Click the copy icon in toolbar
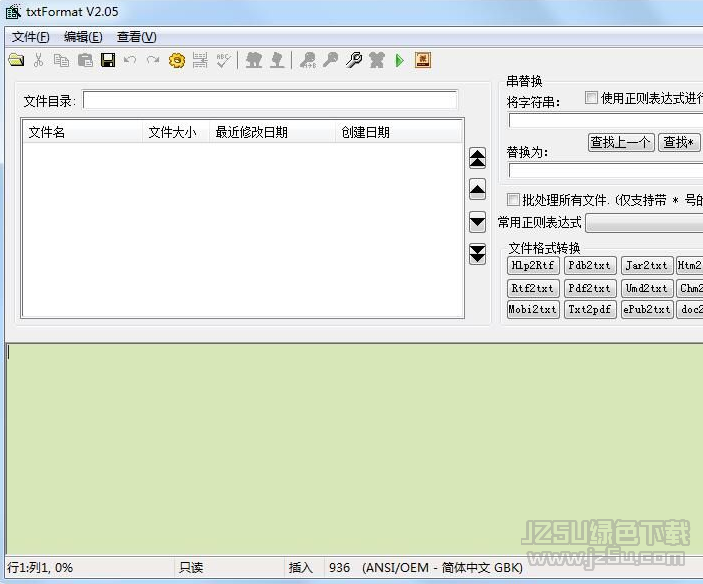The height and width of the screenshot is (584, 703). tap(61, 60)
